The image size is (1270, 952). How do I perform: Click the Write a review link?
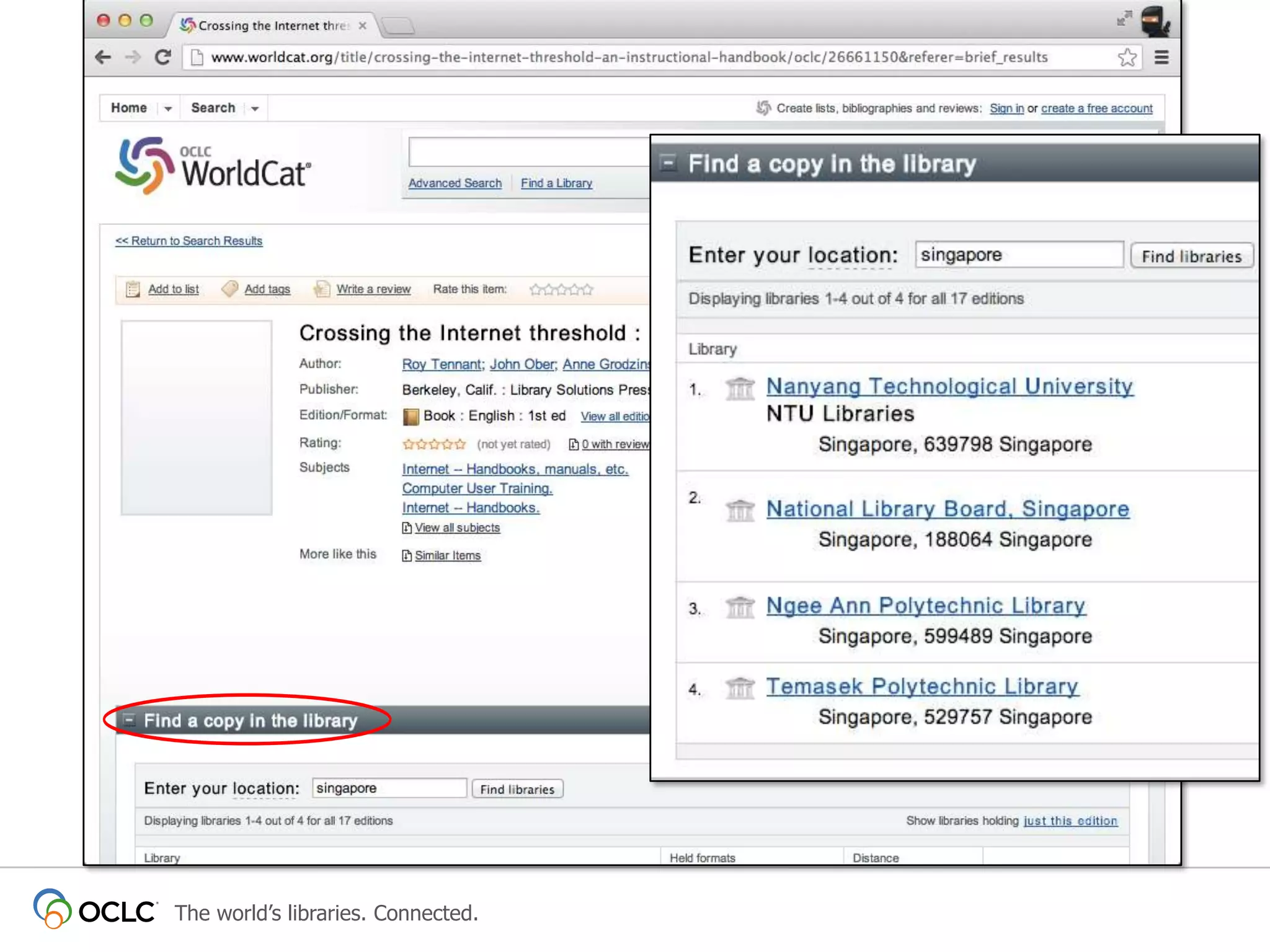pyautogui.click(x=373, y=289)
